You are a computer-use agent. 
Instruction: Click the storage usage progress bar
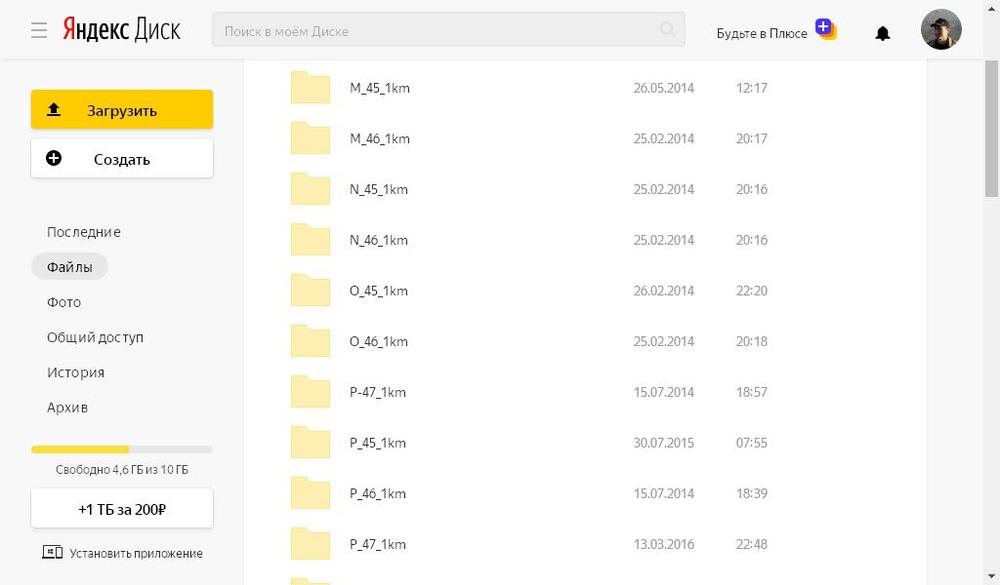pos(121,449)
